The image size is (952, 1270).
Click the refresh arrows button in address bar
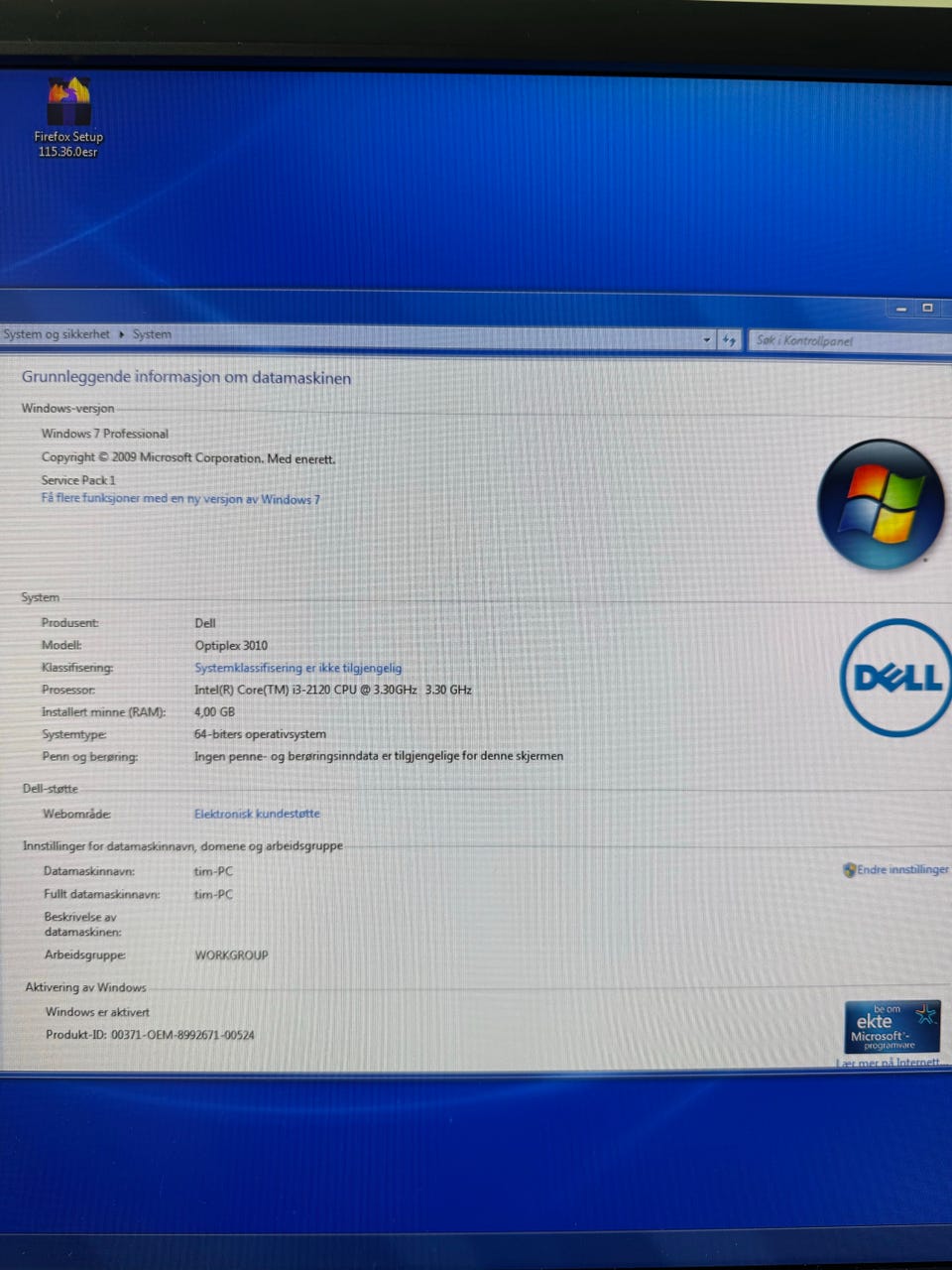[729, 339]
